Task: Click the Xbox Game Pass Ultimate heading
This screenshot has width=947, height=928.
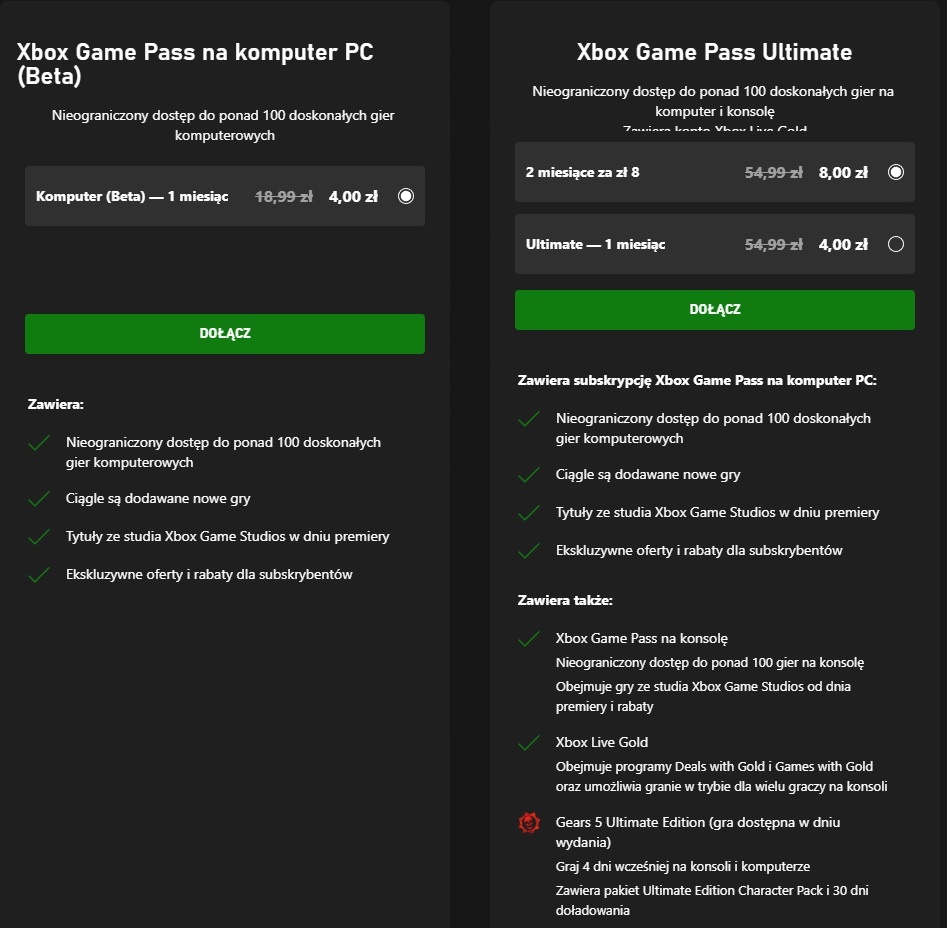Action: coord(714,52)
